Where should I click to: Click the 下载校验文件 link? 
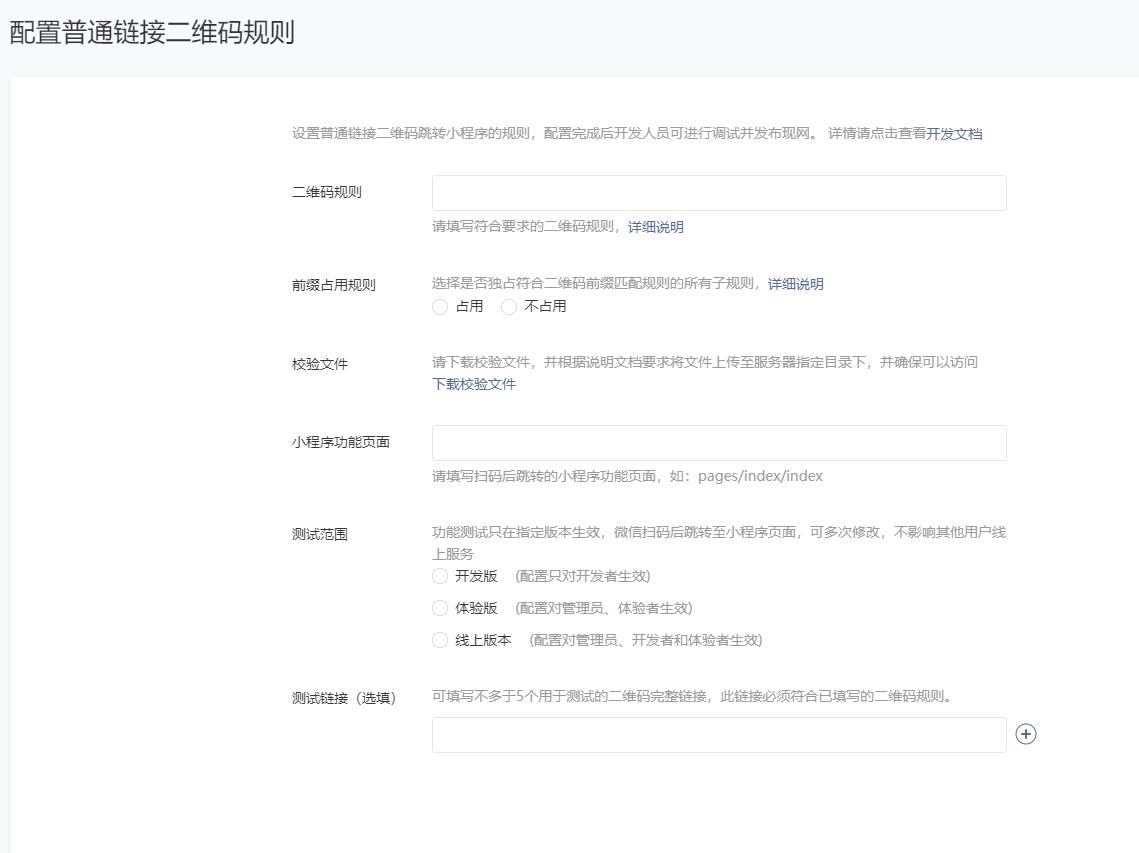click(x=474, y=384)
